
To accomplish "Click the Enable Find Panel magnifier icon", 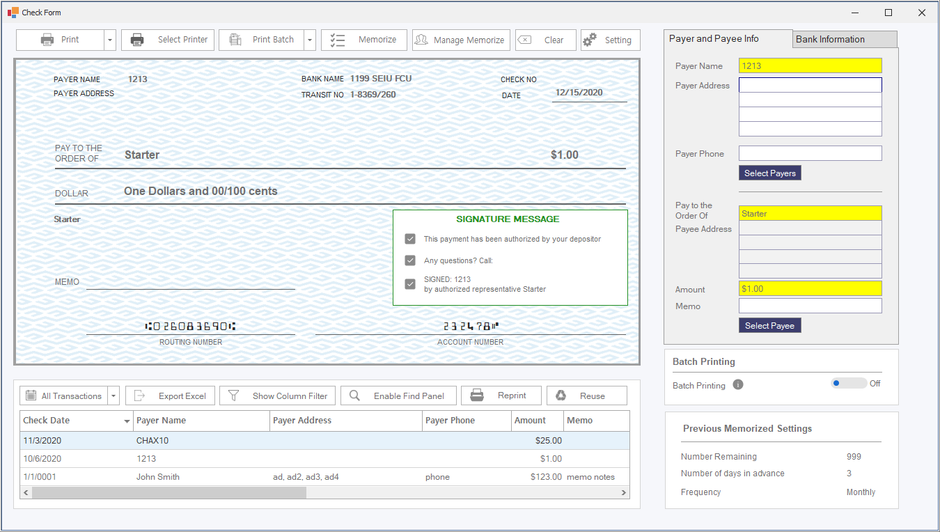I will pyautogui.click(x=354, y=396).
